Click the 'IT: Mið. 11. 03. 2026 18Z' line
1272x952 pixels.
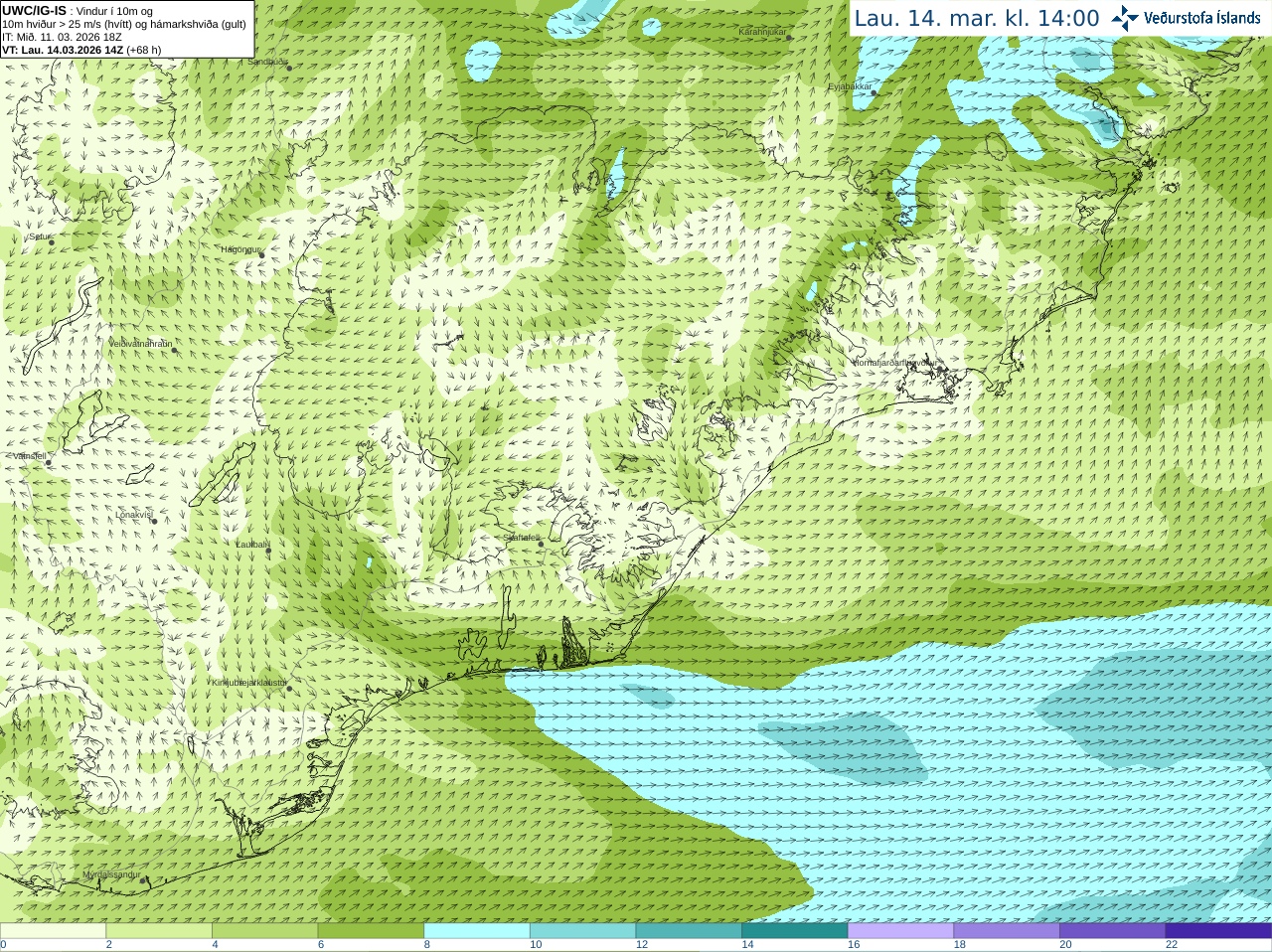(62, 37)
